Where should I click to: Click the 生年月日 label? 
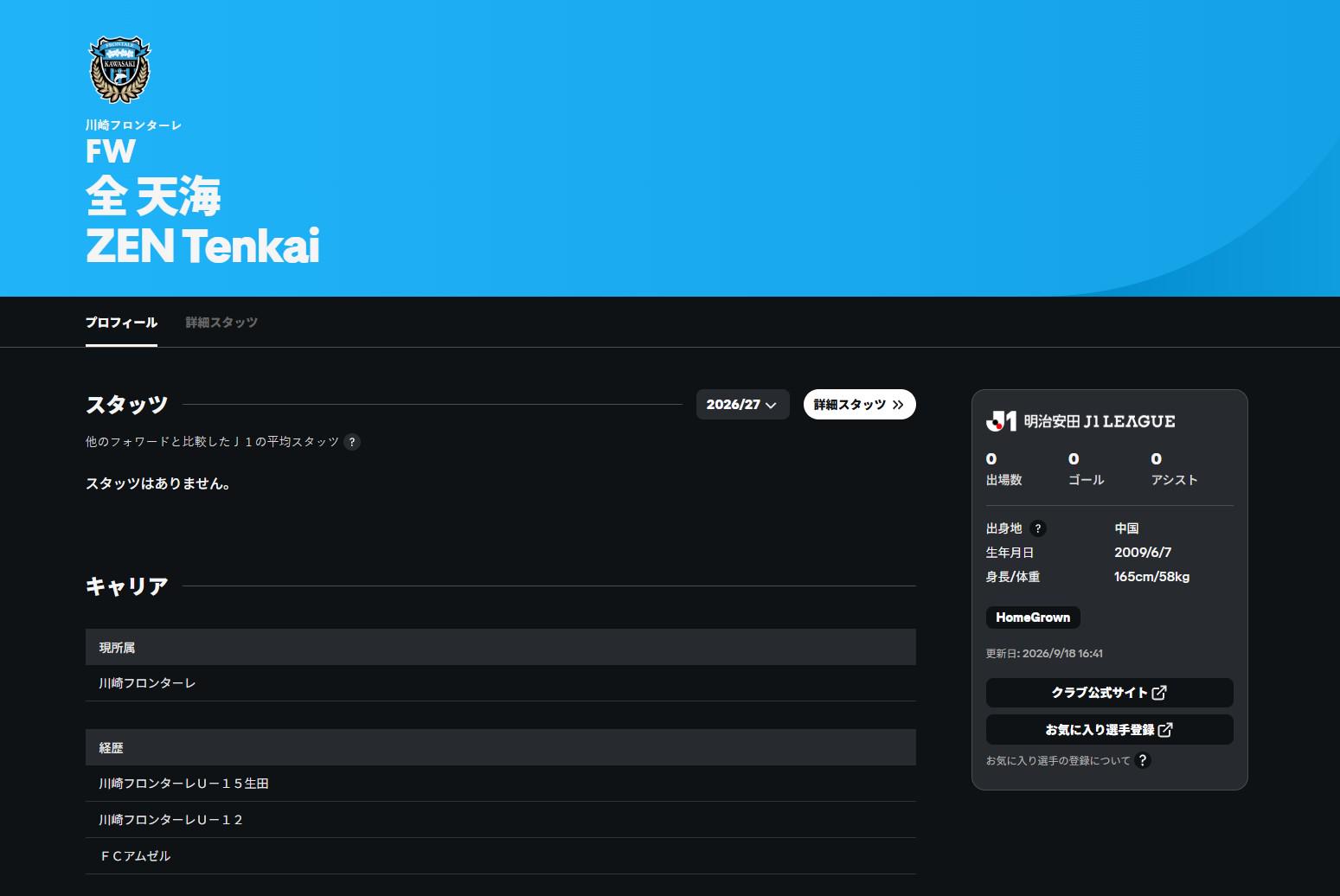click(1010, 553)
